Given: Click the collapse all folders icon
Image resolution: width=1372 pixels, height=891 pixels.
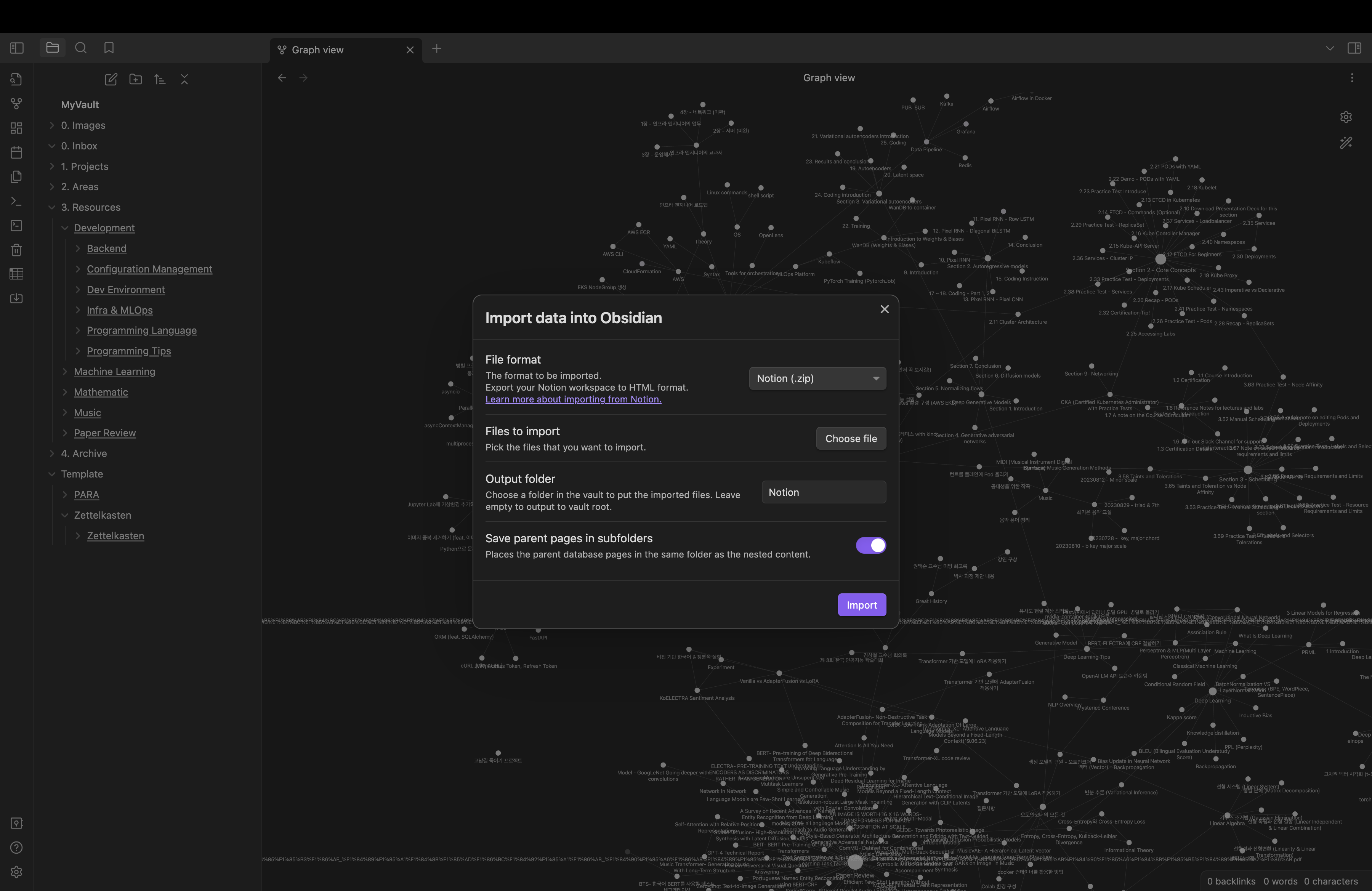Looking at the screenshot, I should [x=184, y=80].
